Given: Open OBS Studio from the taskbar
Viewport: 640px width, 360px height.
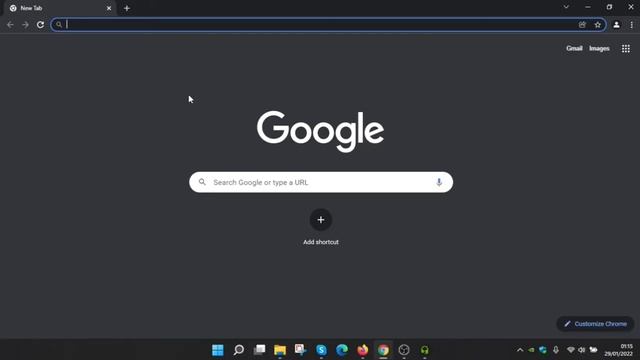Looking at the screenshot, I should [404, 350].
